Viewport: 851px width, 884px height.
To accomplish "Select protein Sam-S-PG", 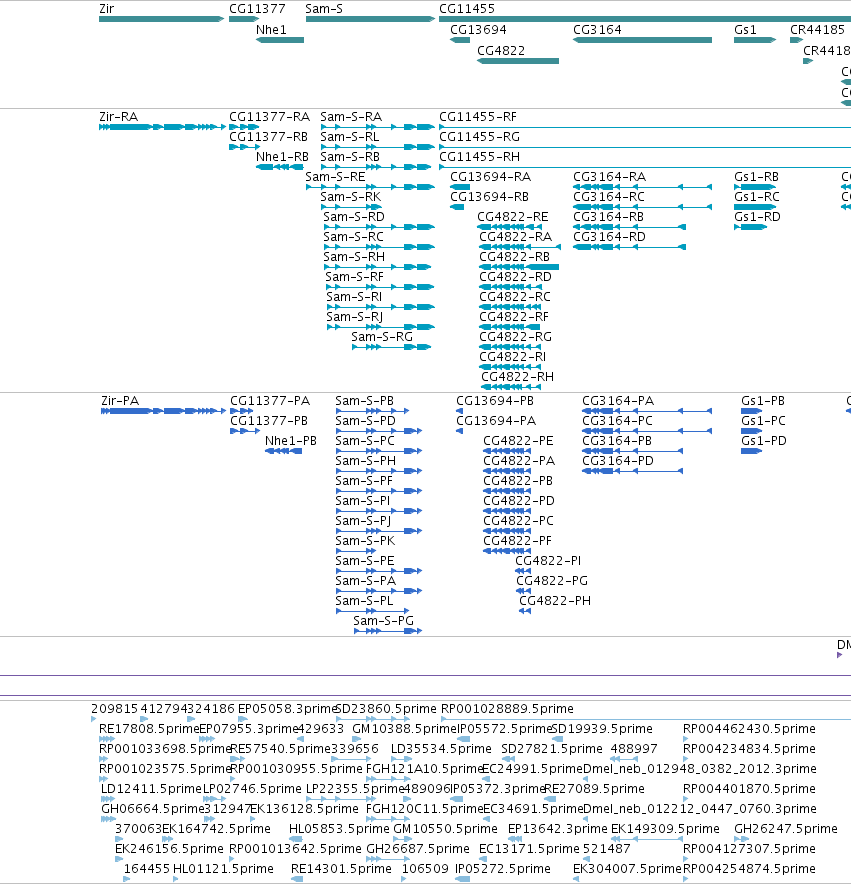I will (387, 631).
